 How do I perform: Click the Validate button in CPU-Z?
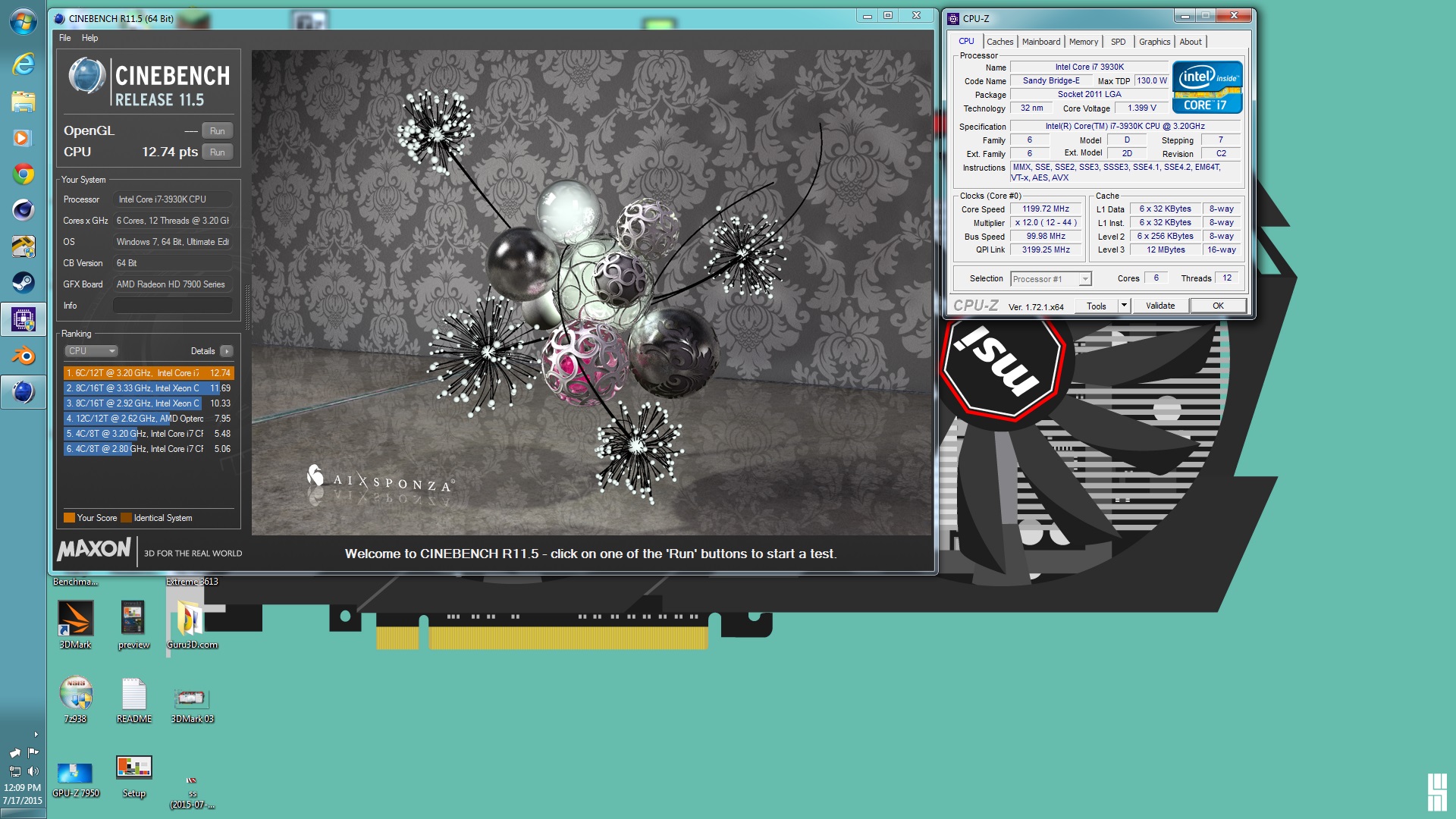coord(1159,306)
